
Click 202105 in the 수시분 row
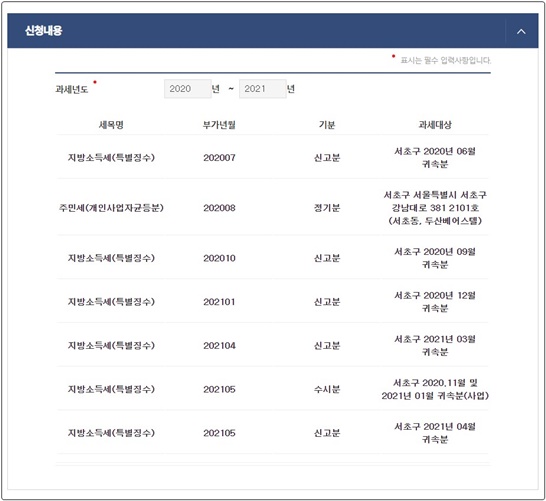[219, 389]
